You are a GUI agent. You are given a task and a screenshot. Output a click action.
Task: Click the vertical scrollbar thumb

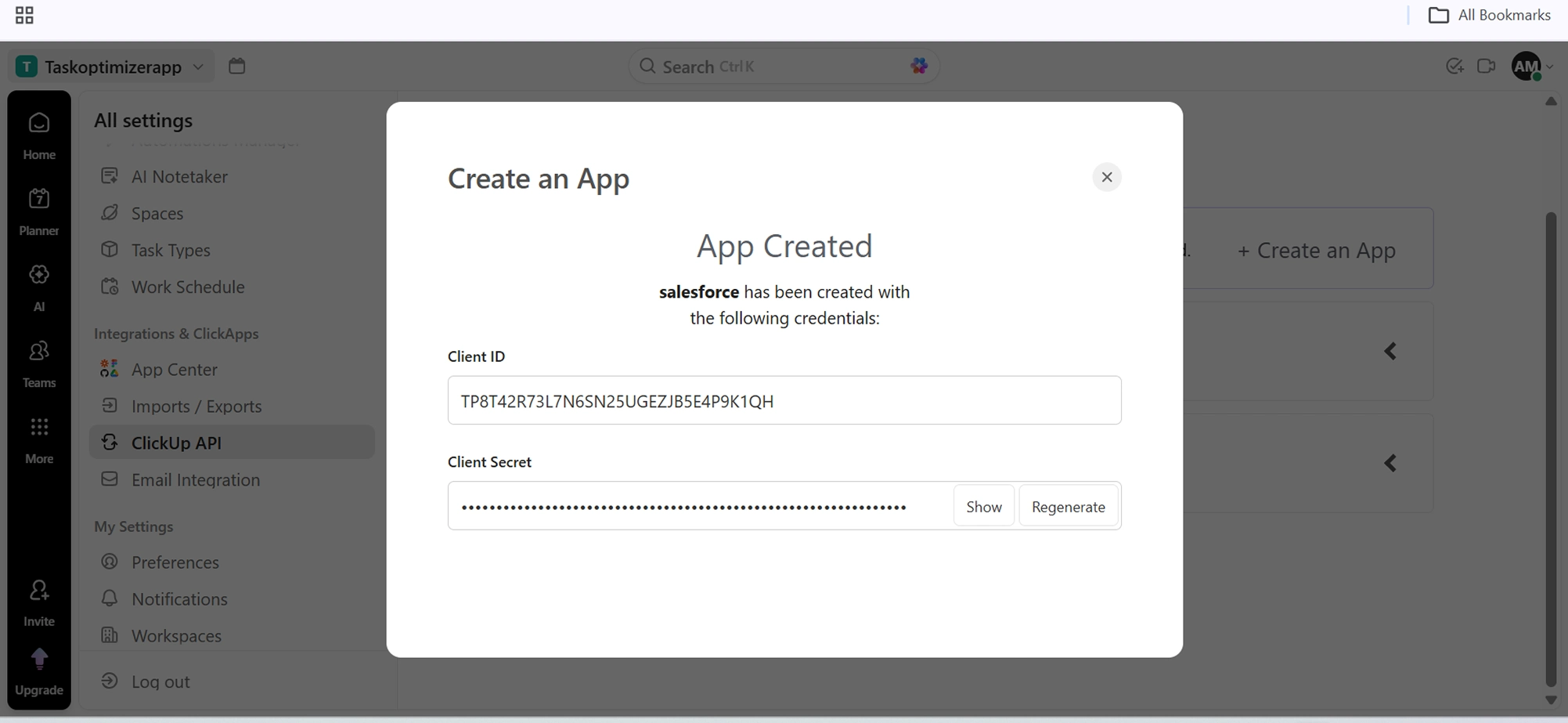tap(1551, 449)
